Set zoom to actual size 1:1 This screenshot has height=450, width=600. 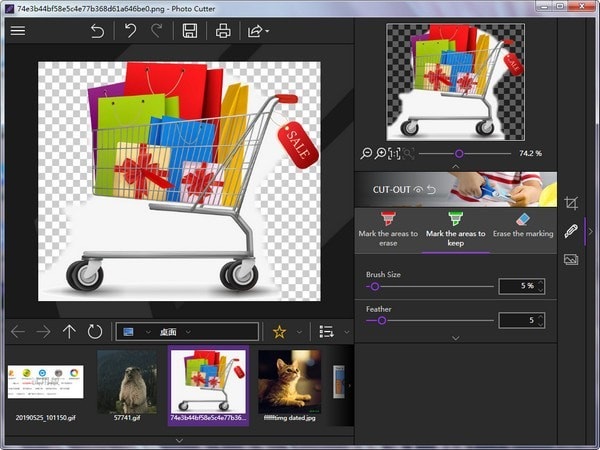point(394,153)
